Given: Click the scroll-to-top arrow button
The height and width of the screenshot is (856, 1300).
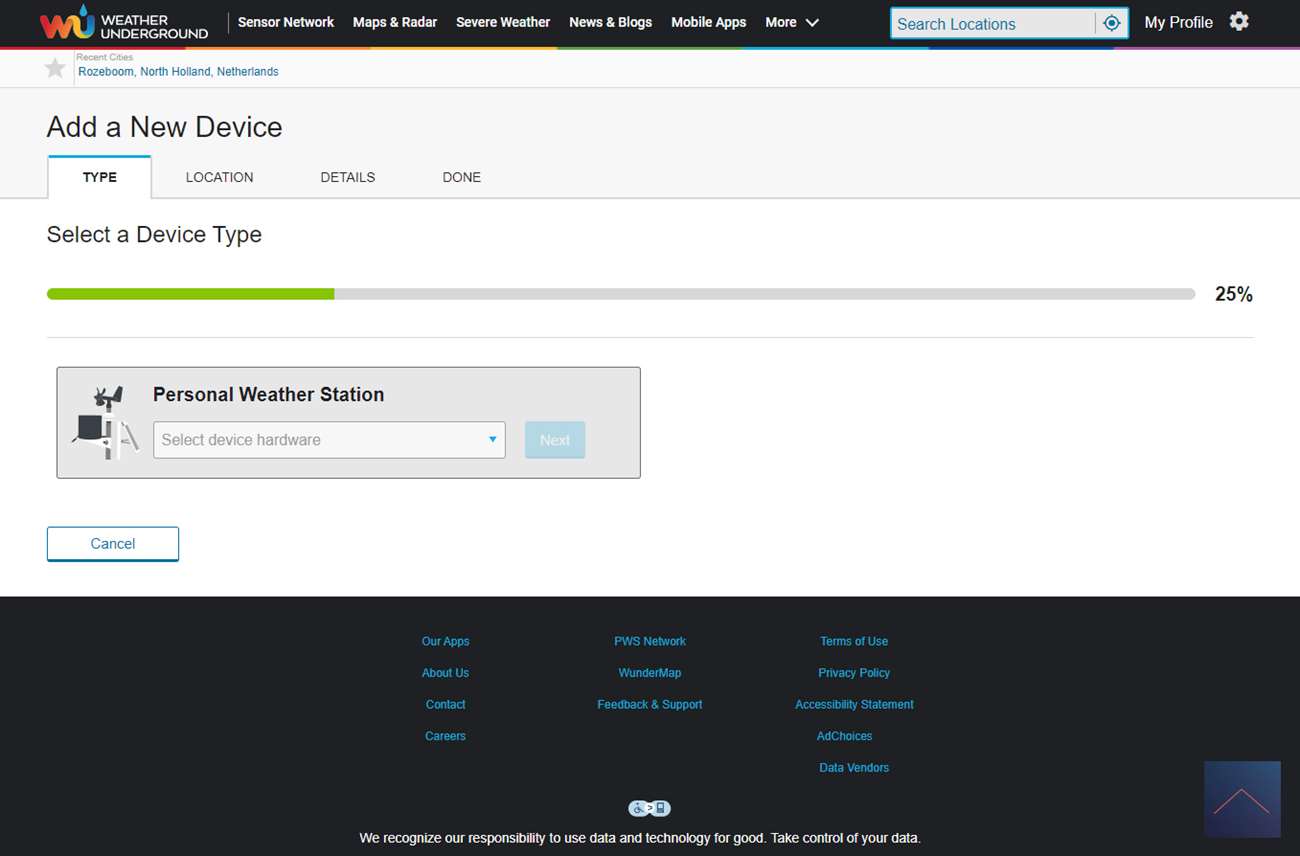Looking at the screenshot, I should 1241,799.
